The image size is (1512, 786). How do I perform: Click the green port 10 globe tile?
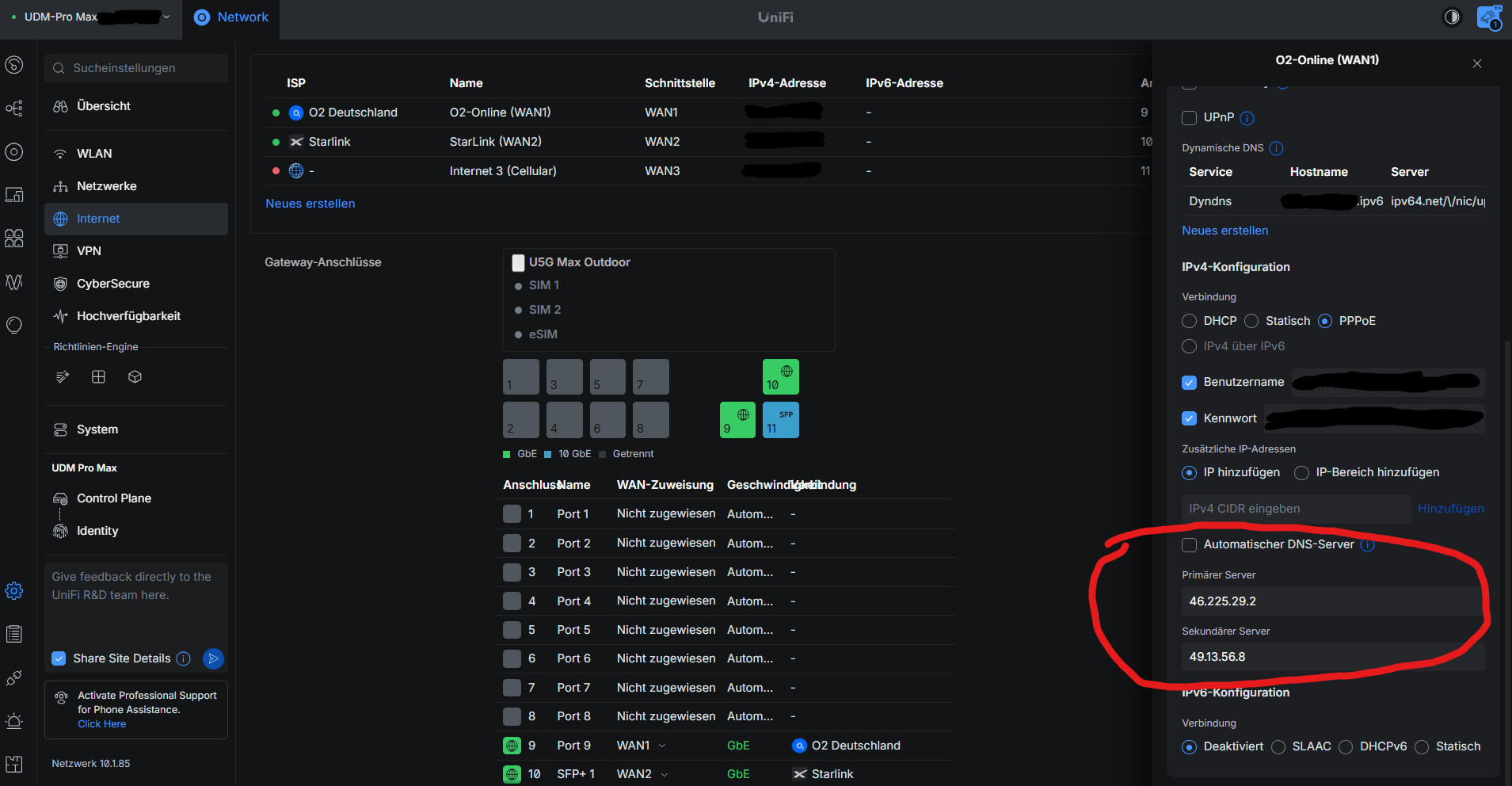point(780,376)
